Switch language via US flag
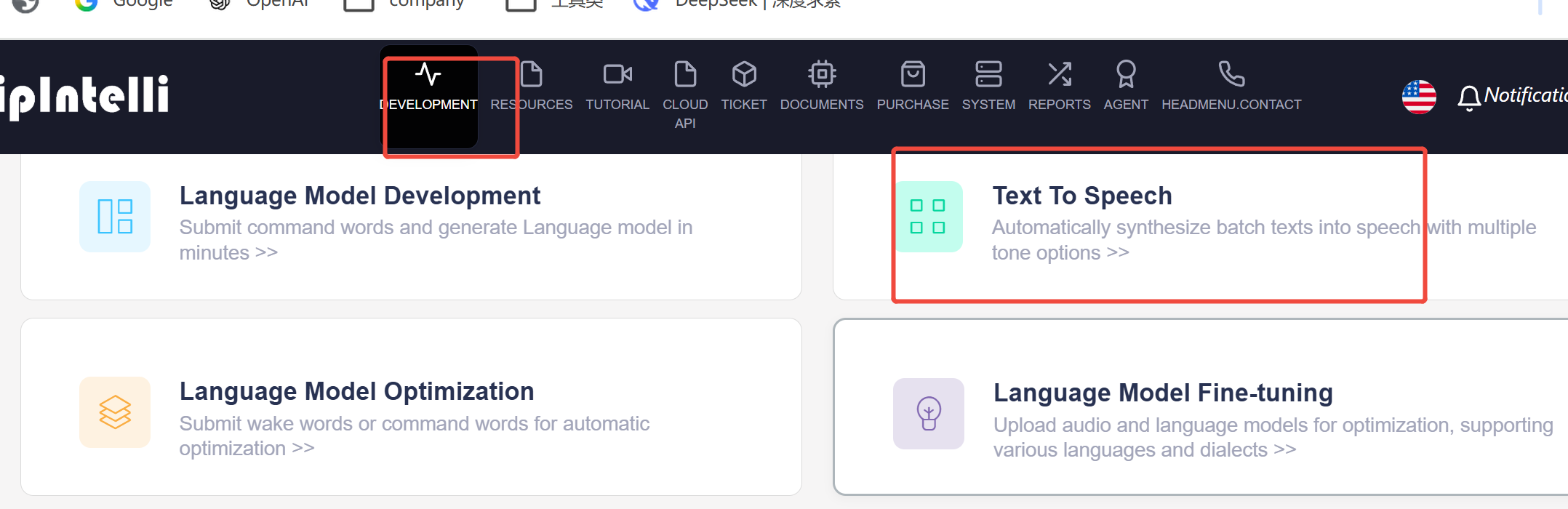1568x509 pixels. click(x=1419, y=97)
